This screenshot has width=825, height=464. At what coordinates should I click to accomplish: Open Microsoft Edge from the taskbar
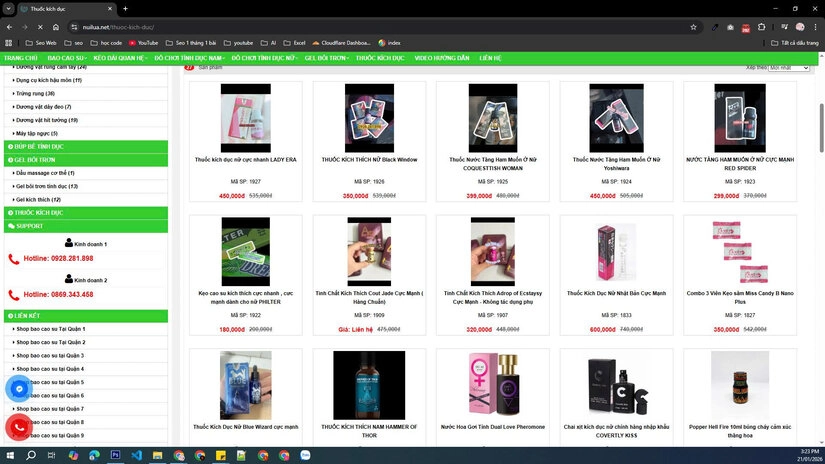pos(94,455)
